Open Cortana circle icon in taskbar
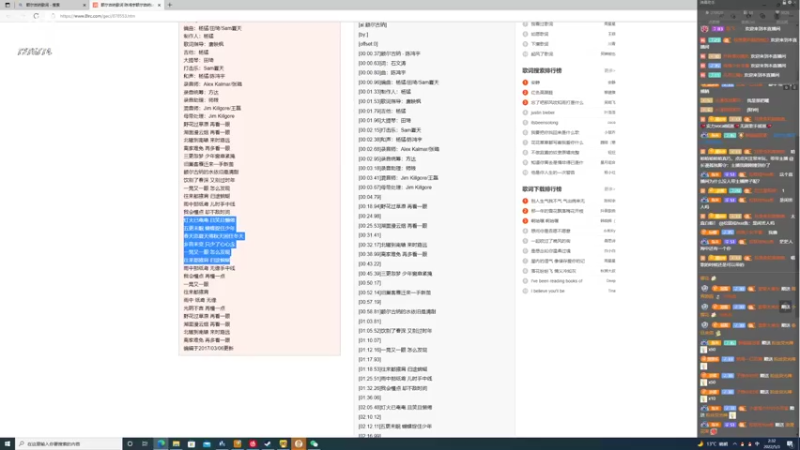 coord(130,444)
